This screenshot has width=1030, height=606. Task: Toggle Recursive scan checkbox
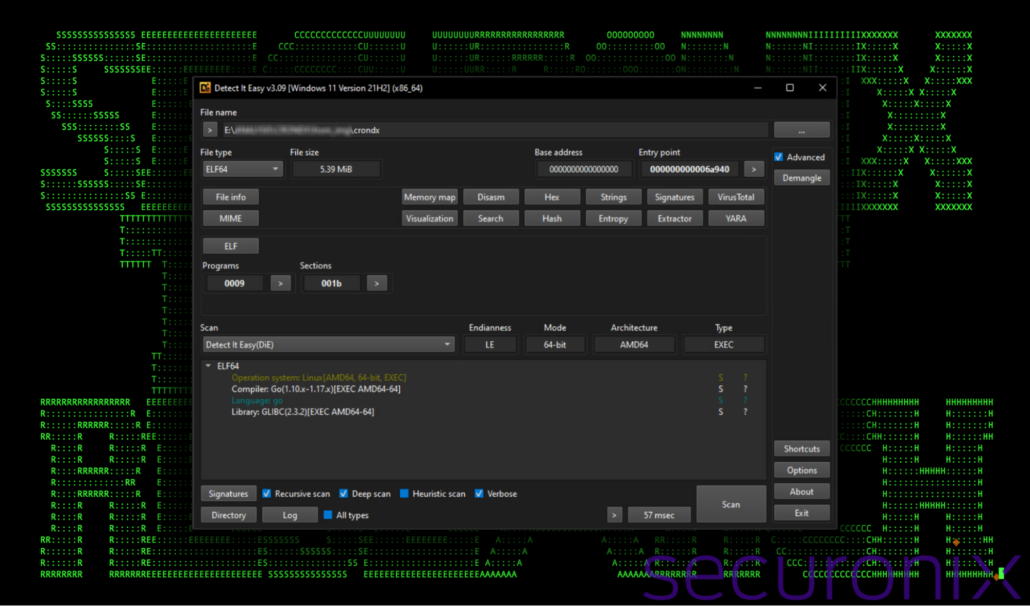266,494
